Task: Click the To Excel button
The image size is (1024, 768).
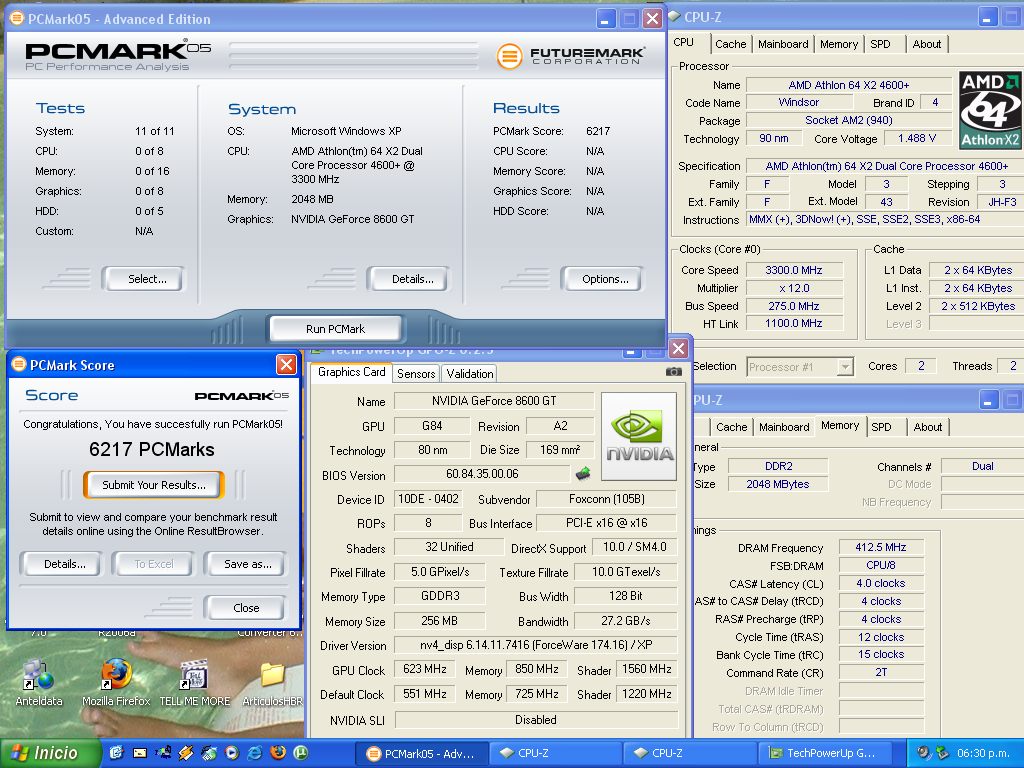Action: [153, 564]
